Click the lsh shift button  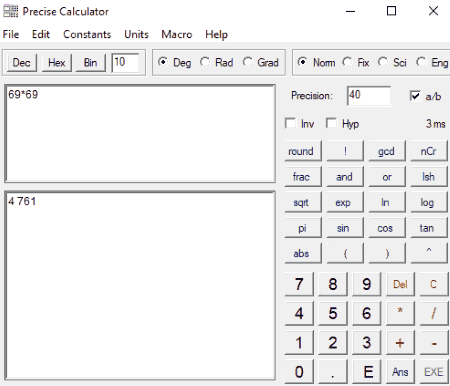click(x=429, y=176)
